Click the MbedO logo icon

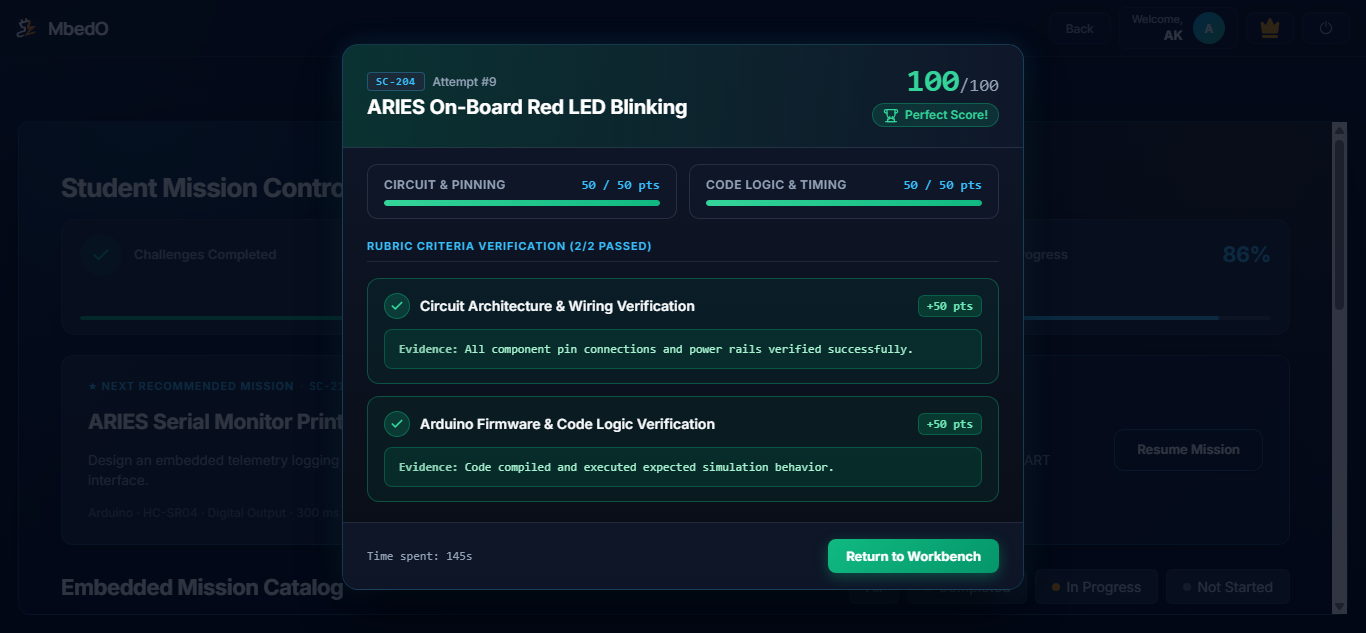click(27, 29)
